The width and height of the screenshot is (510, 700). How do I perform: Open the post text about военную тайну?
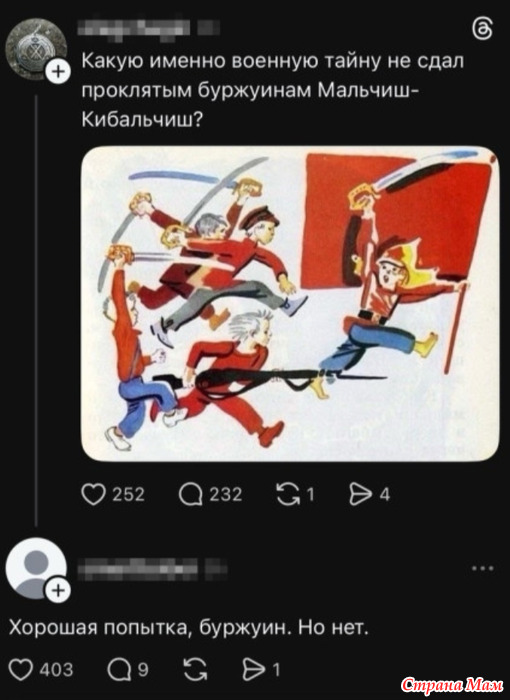[272, 90]
